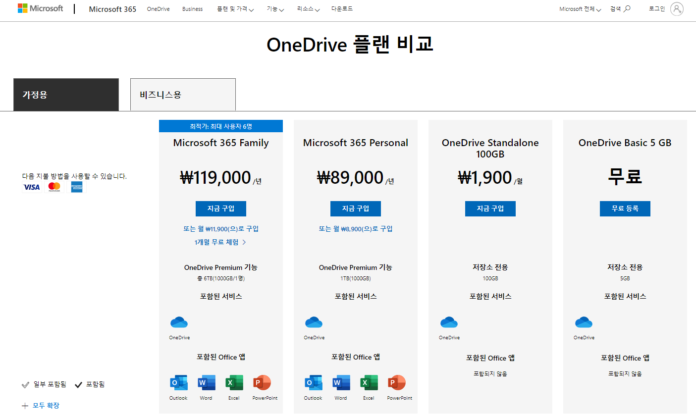
Task: Click 지금 구입 for OneDrive Standalone 100GB
Action: coord(490,209)
